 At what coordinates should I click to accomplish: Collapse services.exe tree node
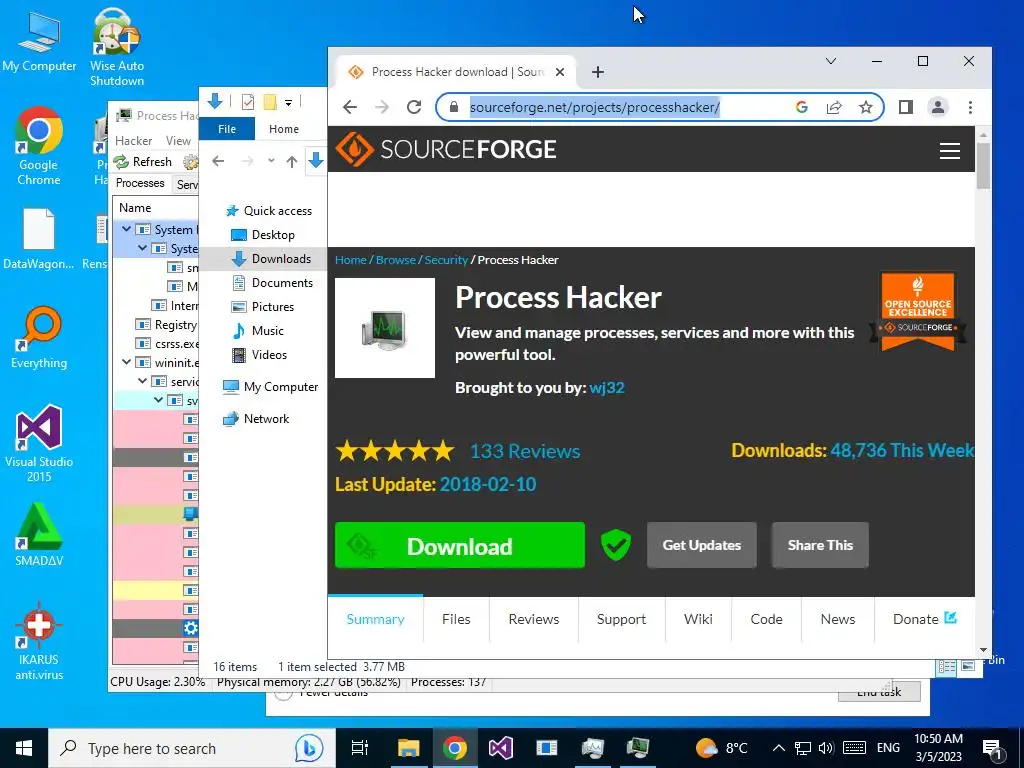pyautogui.click(x=142, y=381)
